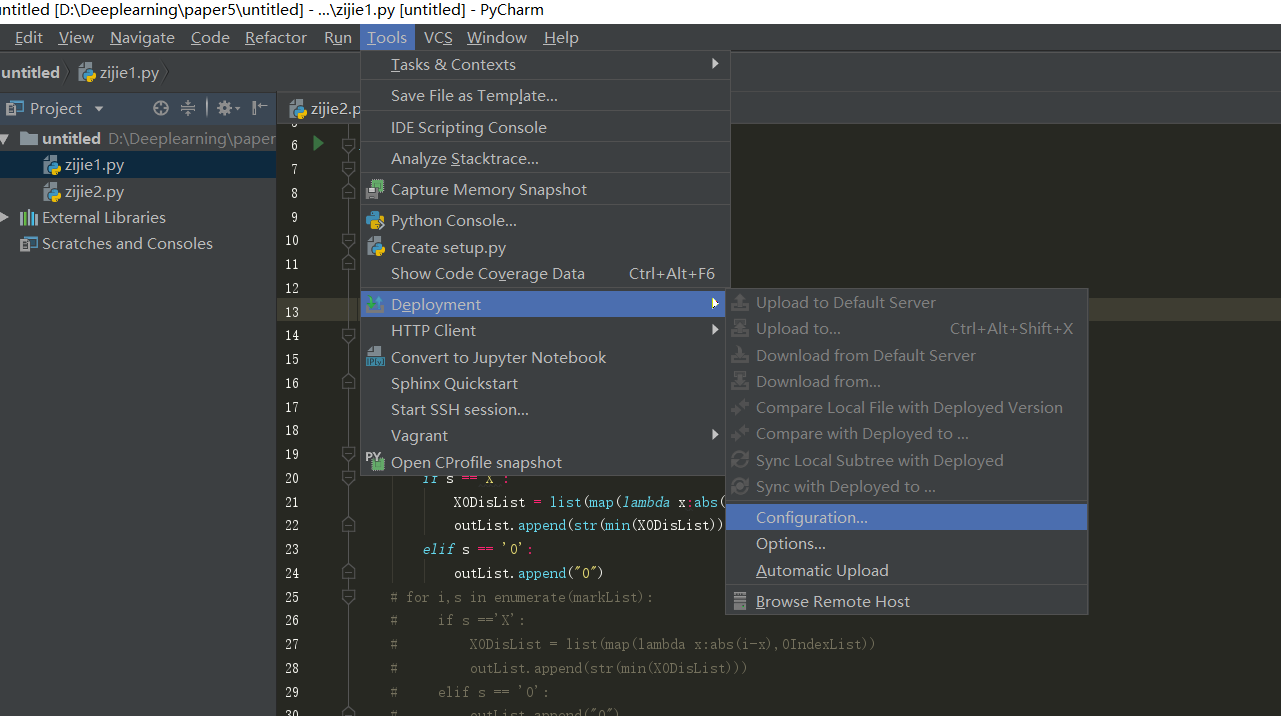The image size is (1281, 716).
Task: Collapse the untitled project tree node
Action: [5, 138]
